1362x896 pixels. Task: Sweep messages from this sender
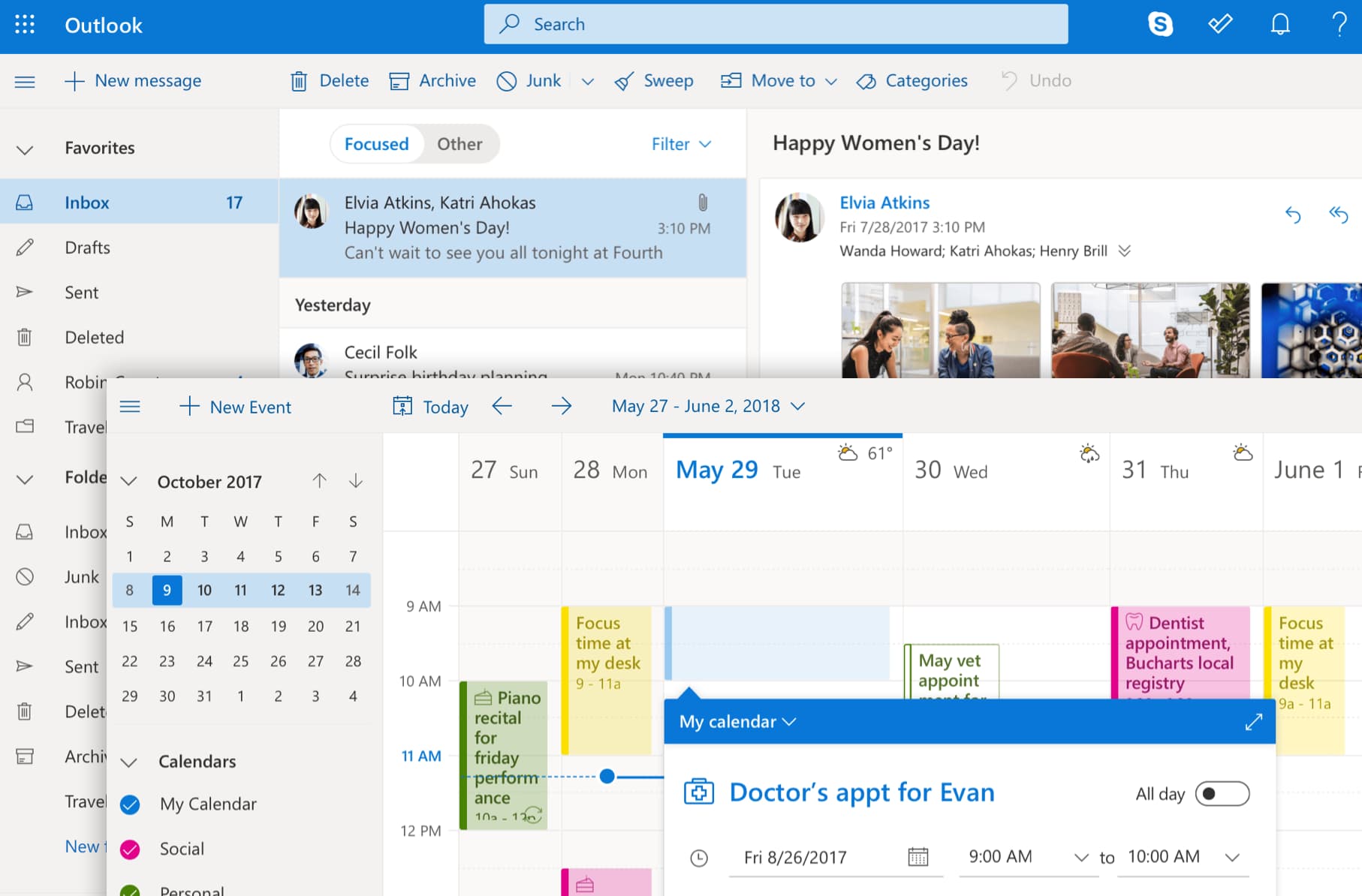654,81
